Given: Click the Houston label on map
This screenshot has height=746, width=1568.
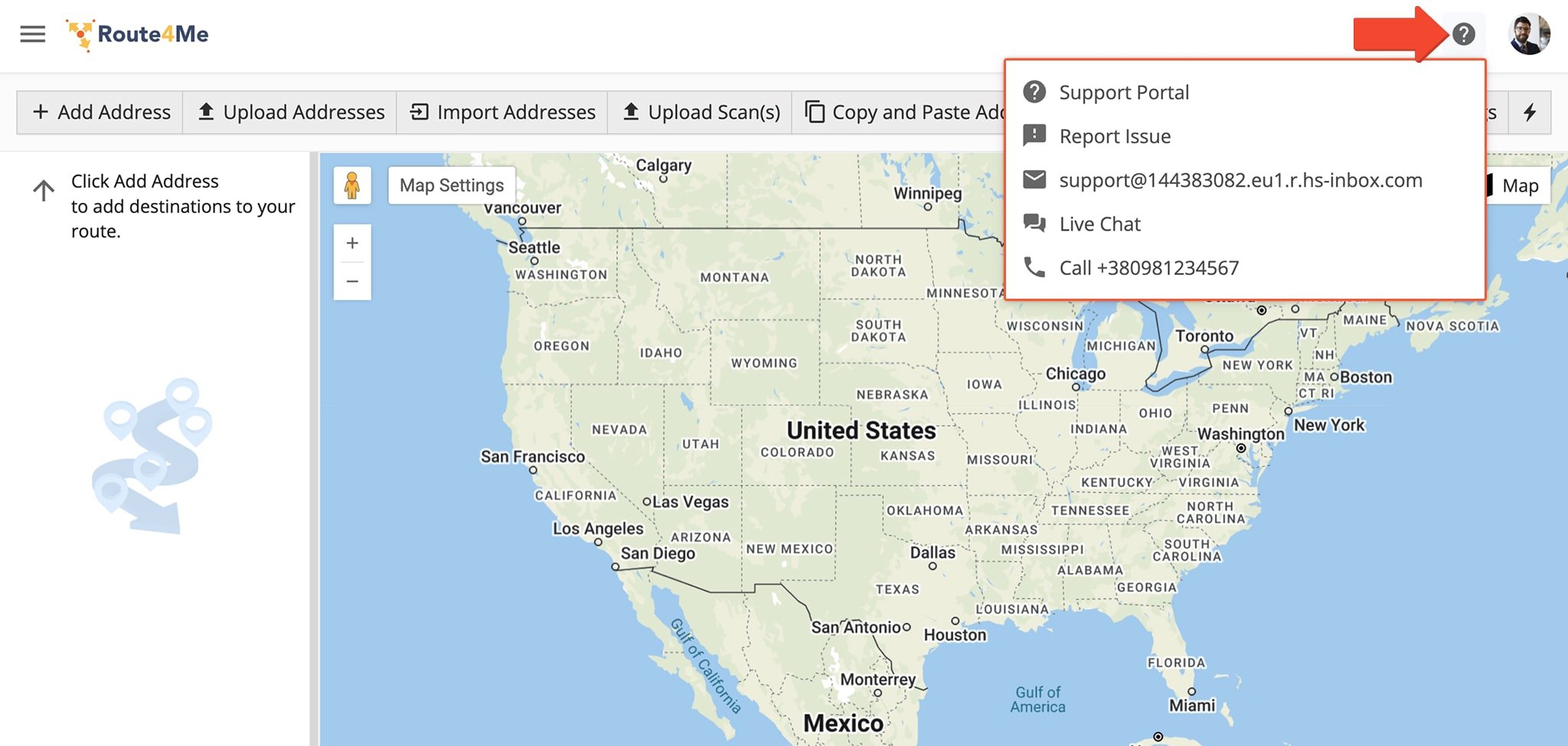Looking at the screenshot, I should (955, 635).
